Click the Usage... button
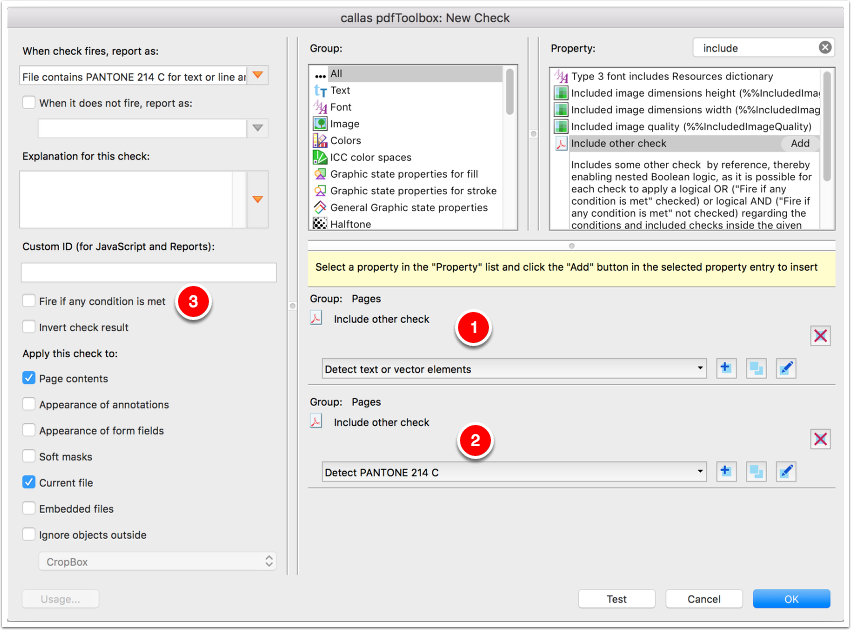The height and width of the screenshot is (630, 851). (60, 599)
